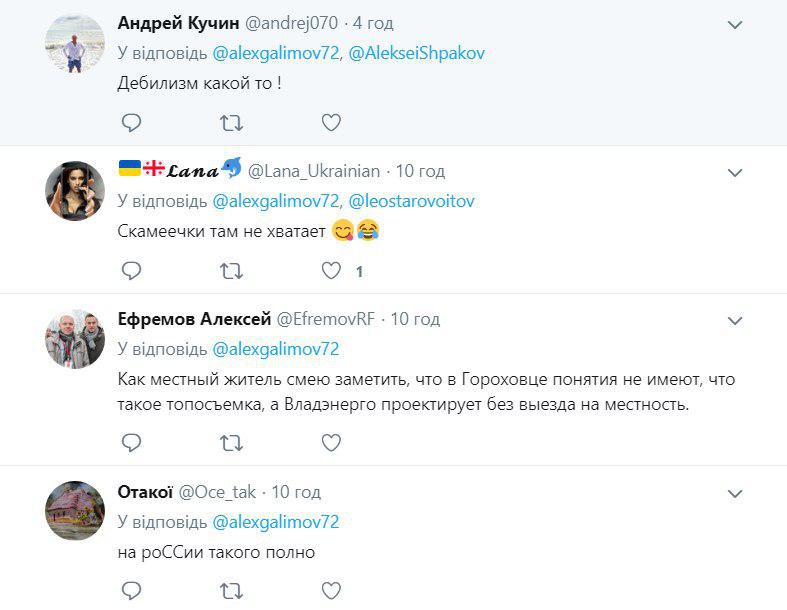
Task: Open Андрей Кучин's profile picture
Action: pyautogui.click(x=76, y=45)
